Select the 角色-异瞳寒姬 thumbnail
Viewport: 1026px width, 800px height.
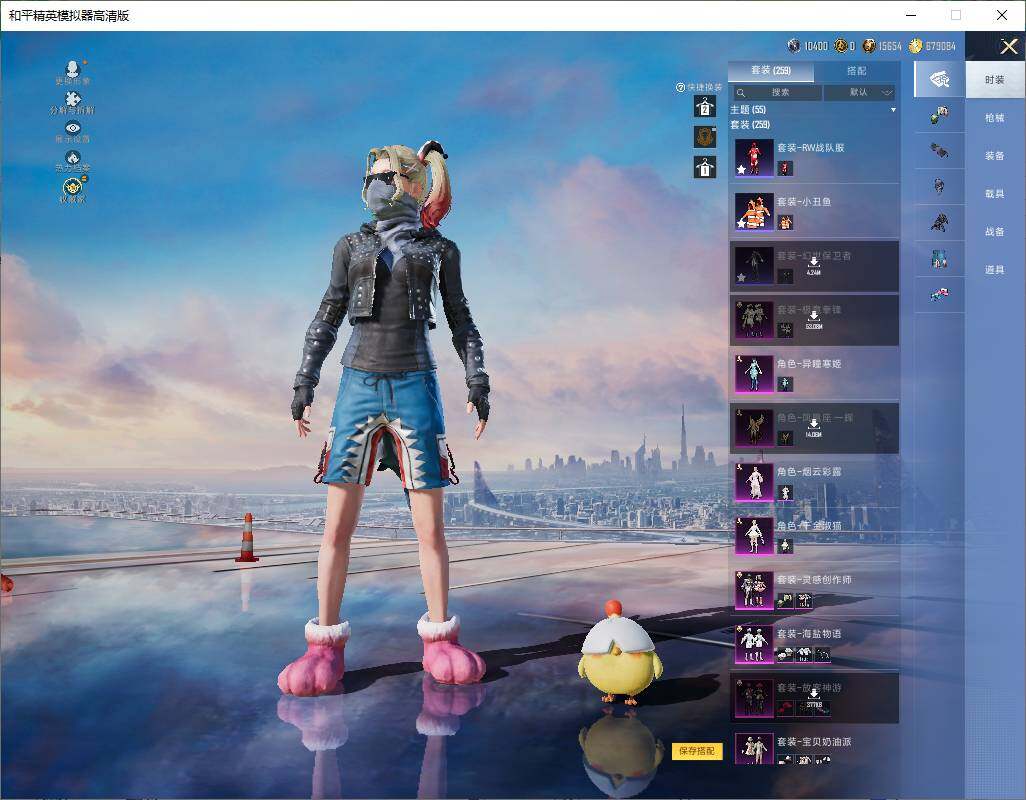coord(754,374)
